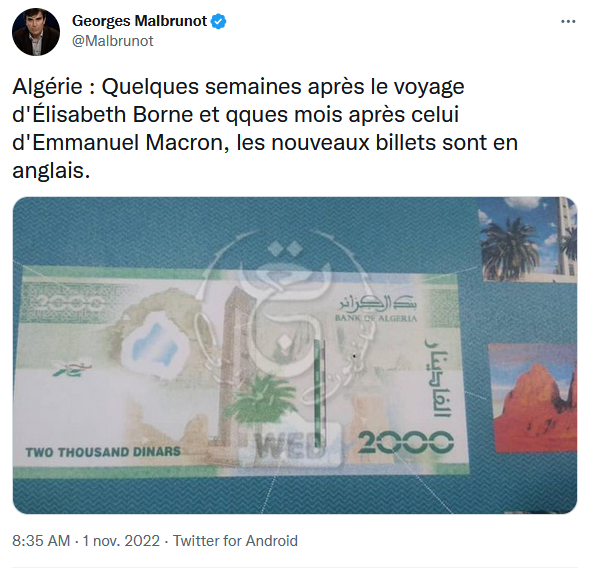Click the Georges Malbrunot display name
590x575 pixels.
pyautogui.click(x=139, y=21)
